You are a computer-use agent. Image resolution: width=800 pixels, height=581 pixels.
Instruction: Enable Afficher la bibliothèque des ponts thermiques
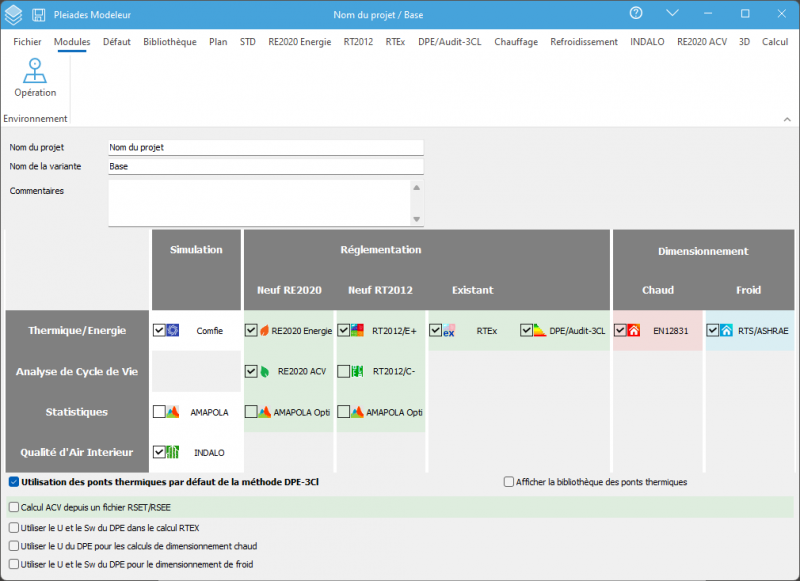pos(509,482)
